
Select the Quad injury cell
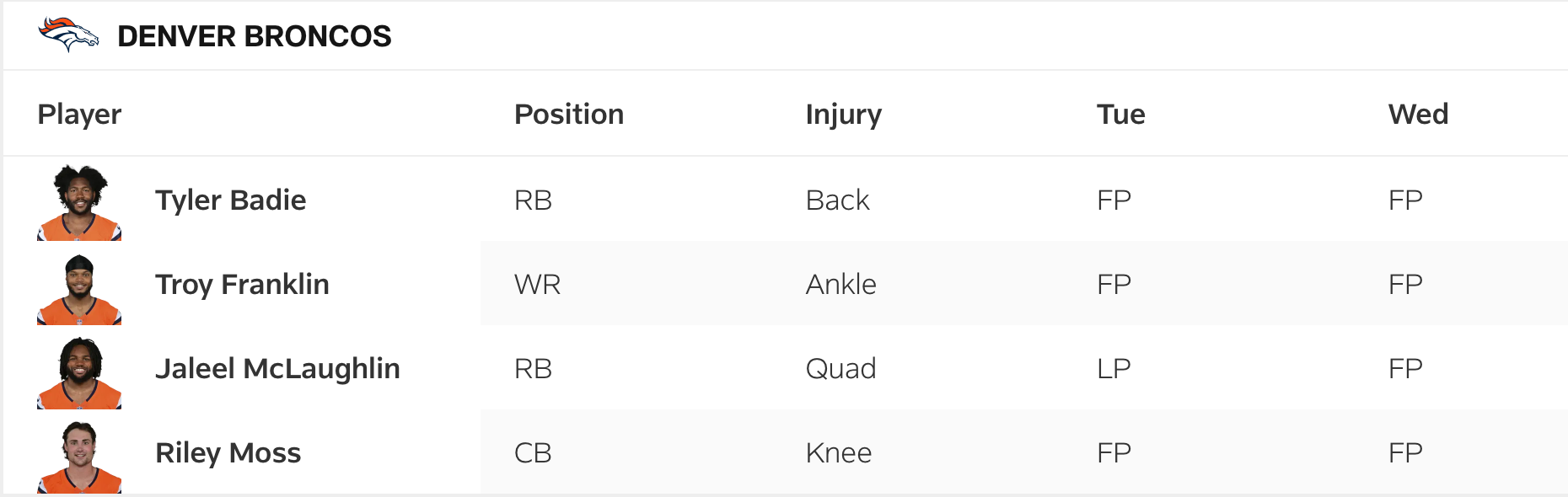[840, 369]
